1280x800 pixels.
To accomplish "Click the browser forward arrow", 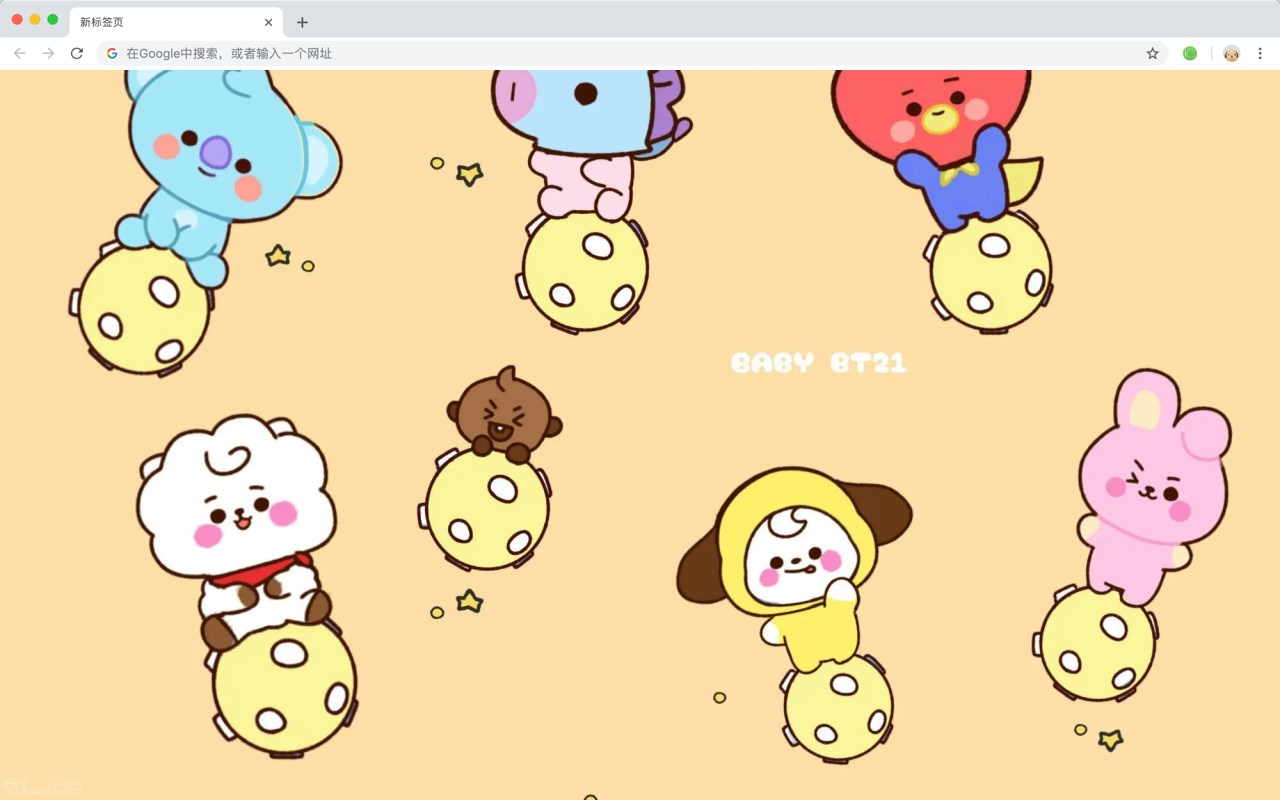I will pyautogui.click(x=48, y=53).
